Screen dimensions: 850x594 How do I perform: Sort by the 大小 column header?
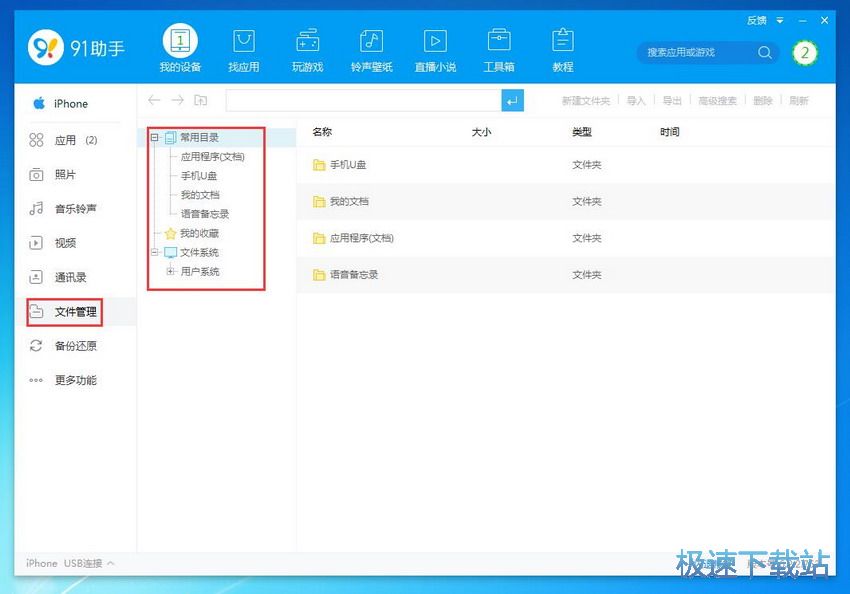pyautogui.click(x=481, y=132)
